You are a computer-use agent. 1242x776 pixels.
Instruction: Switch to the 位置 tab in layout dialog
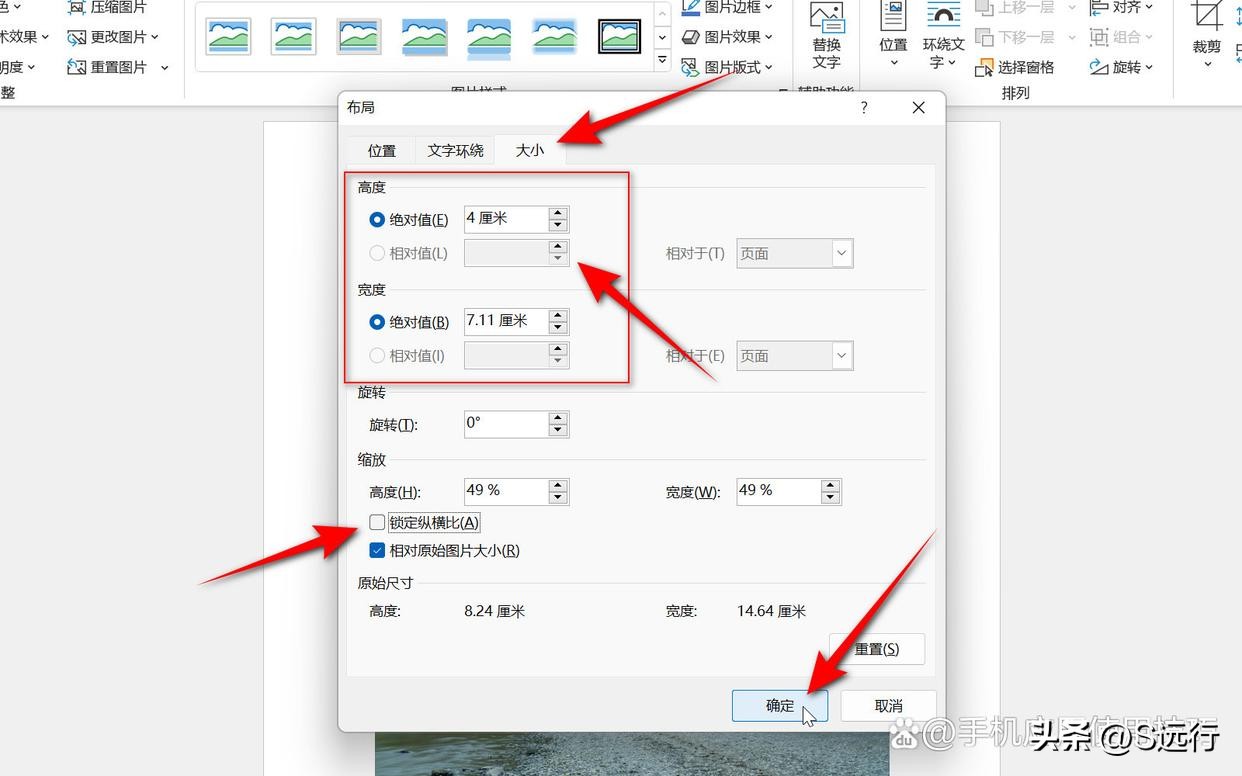382,150
